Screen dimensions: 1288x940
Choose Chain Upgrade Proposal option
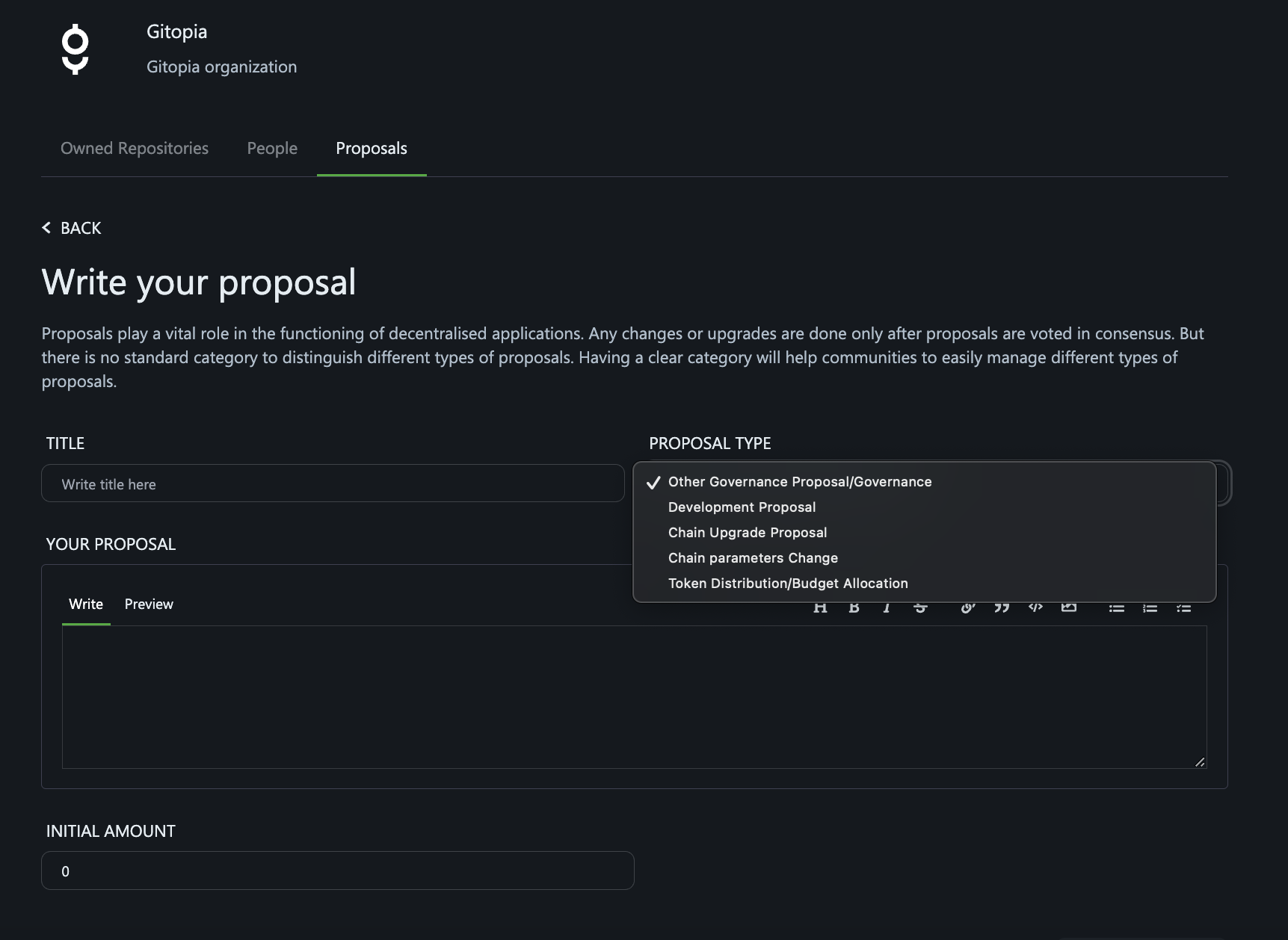925,533
